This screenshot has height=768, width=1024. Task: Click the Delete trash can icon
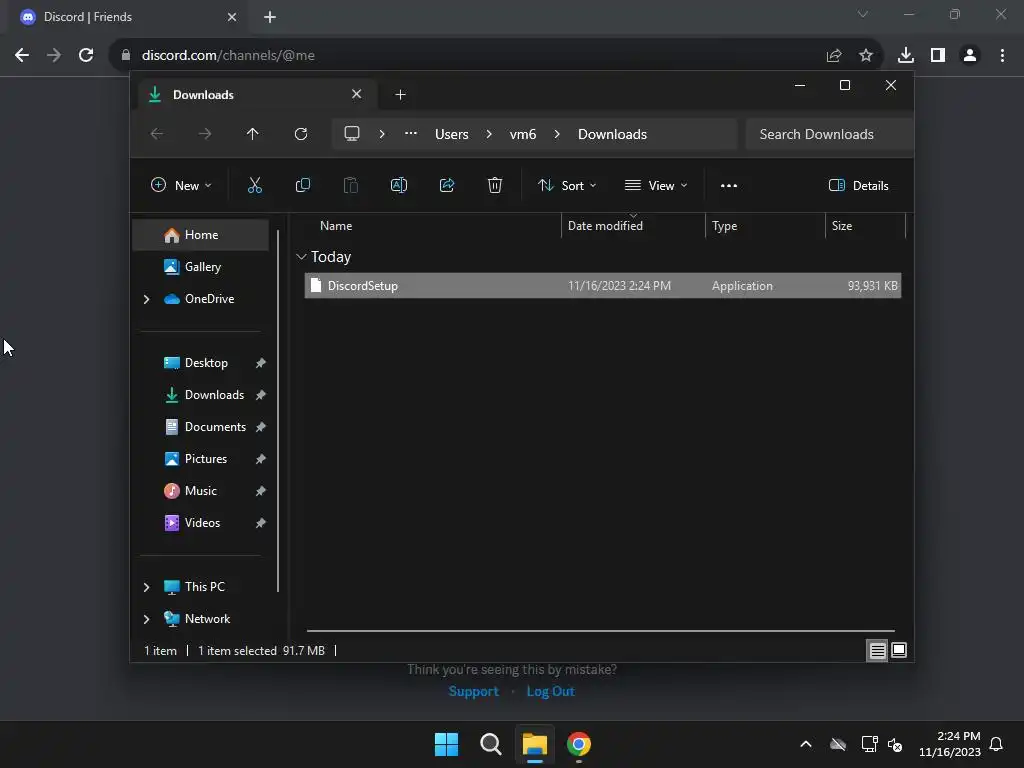[495, 185]
